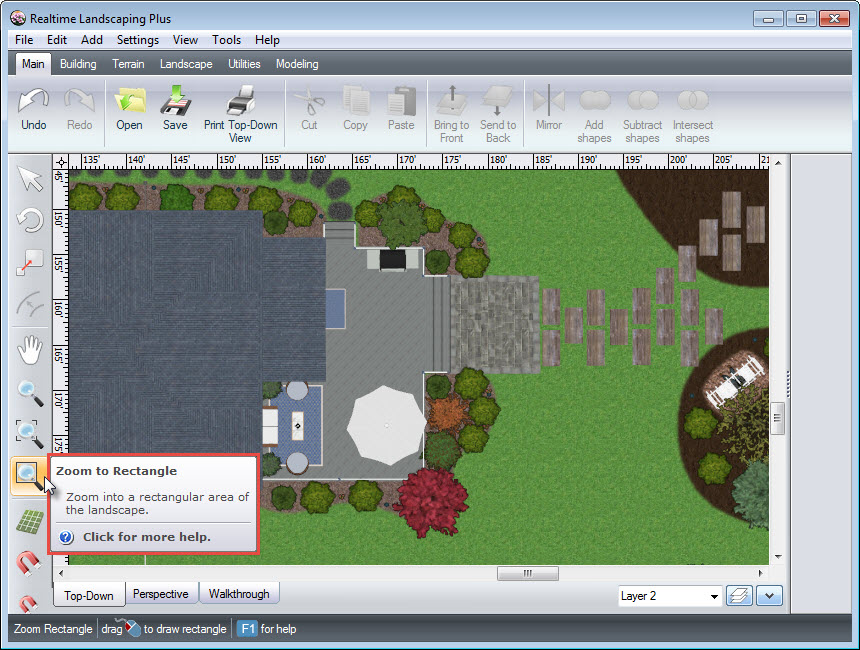
Task: Click 'Click for more help' link in tooltip
Action: (x=147, y=537)
